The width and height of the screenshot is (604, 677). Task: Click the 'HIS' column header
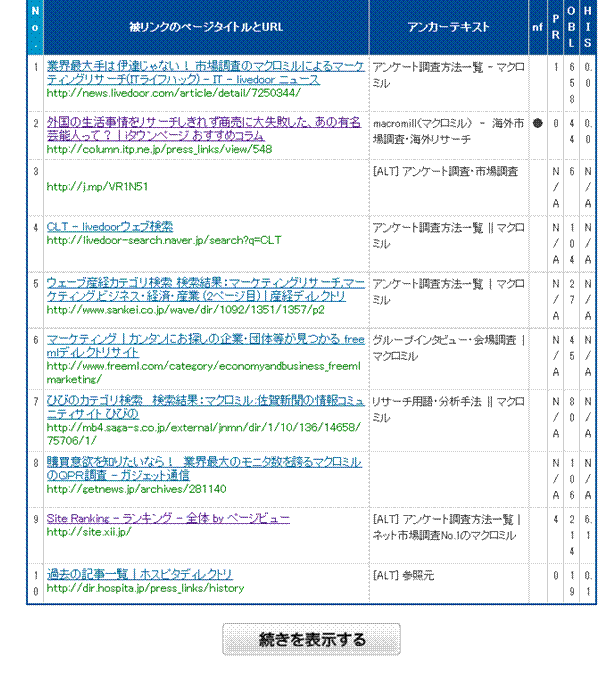click(587, 27)
